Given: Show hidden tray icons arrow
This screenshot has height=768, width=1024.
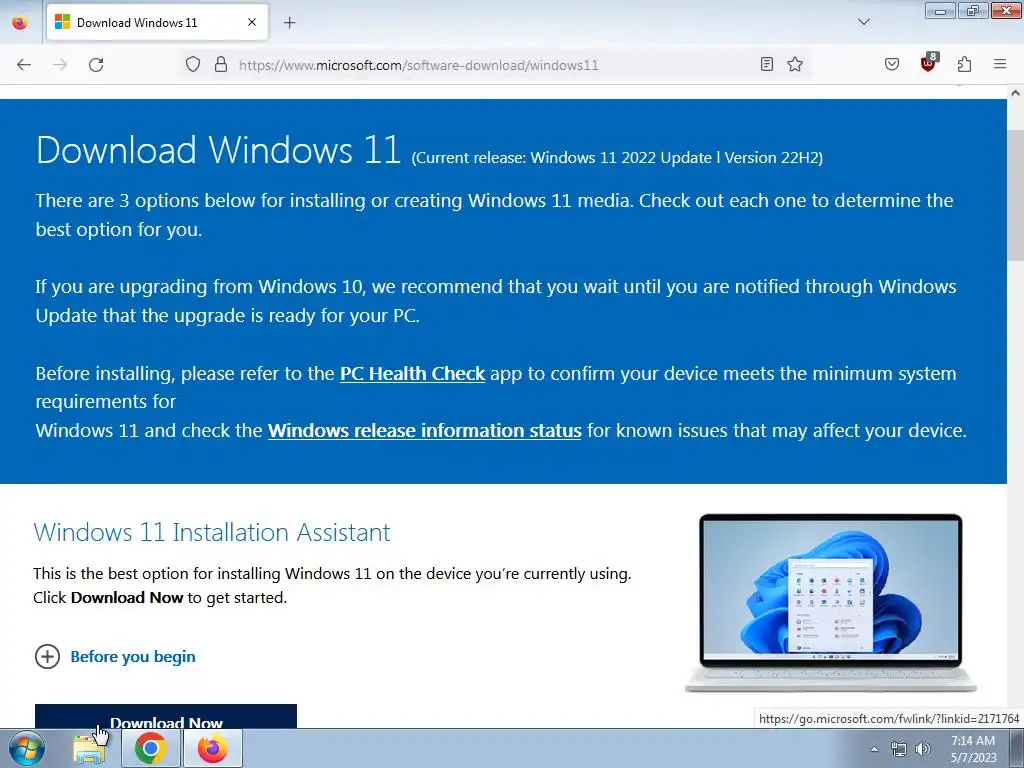Looking at the screenshot, I should (x=874, y=749).
